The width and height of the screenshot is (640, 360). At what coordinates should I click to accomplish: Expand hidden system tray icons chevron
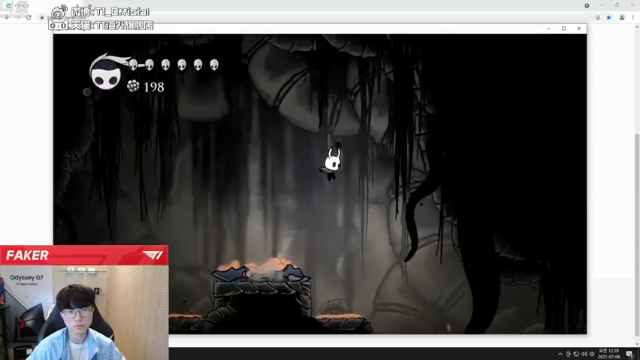click(560, 354)
